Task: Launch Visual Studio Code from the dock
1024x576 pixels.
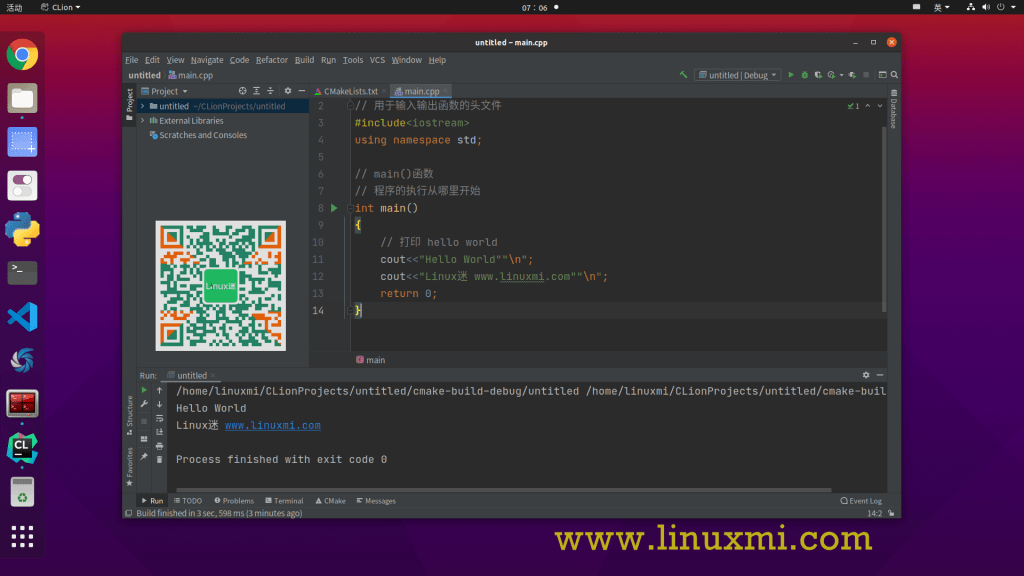Action: pyautogui.click(x=22, y=317)
